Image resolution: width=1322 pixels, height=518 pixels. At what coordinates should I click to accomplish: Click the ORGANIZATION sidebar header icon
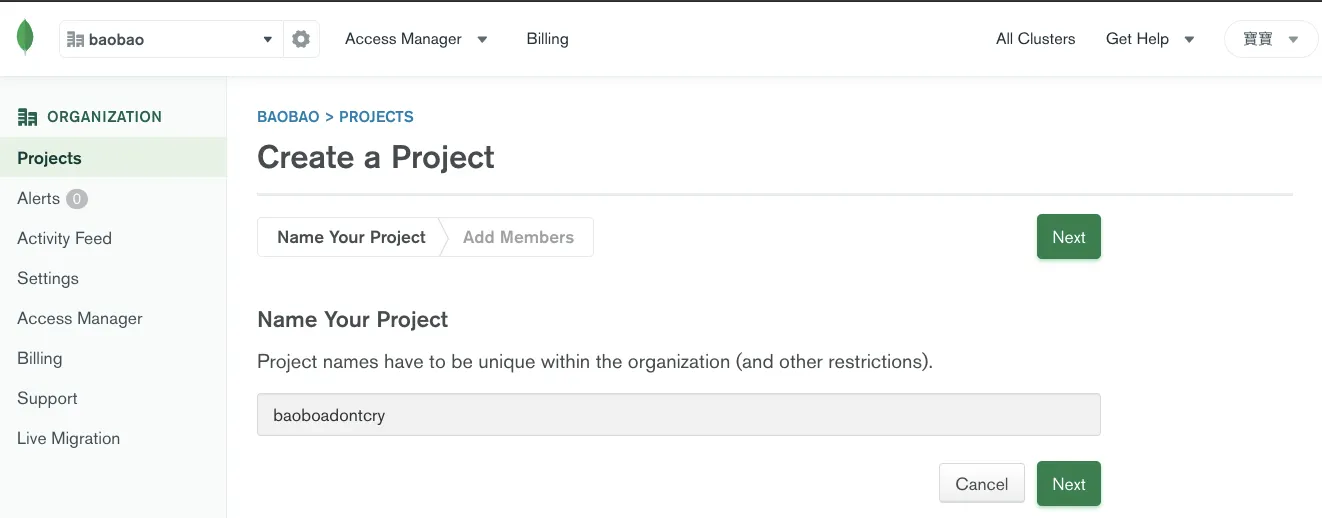point(27,117)
